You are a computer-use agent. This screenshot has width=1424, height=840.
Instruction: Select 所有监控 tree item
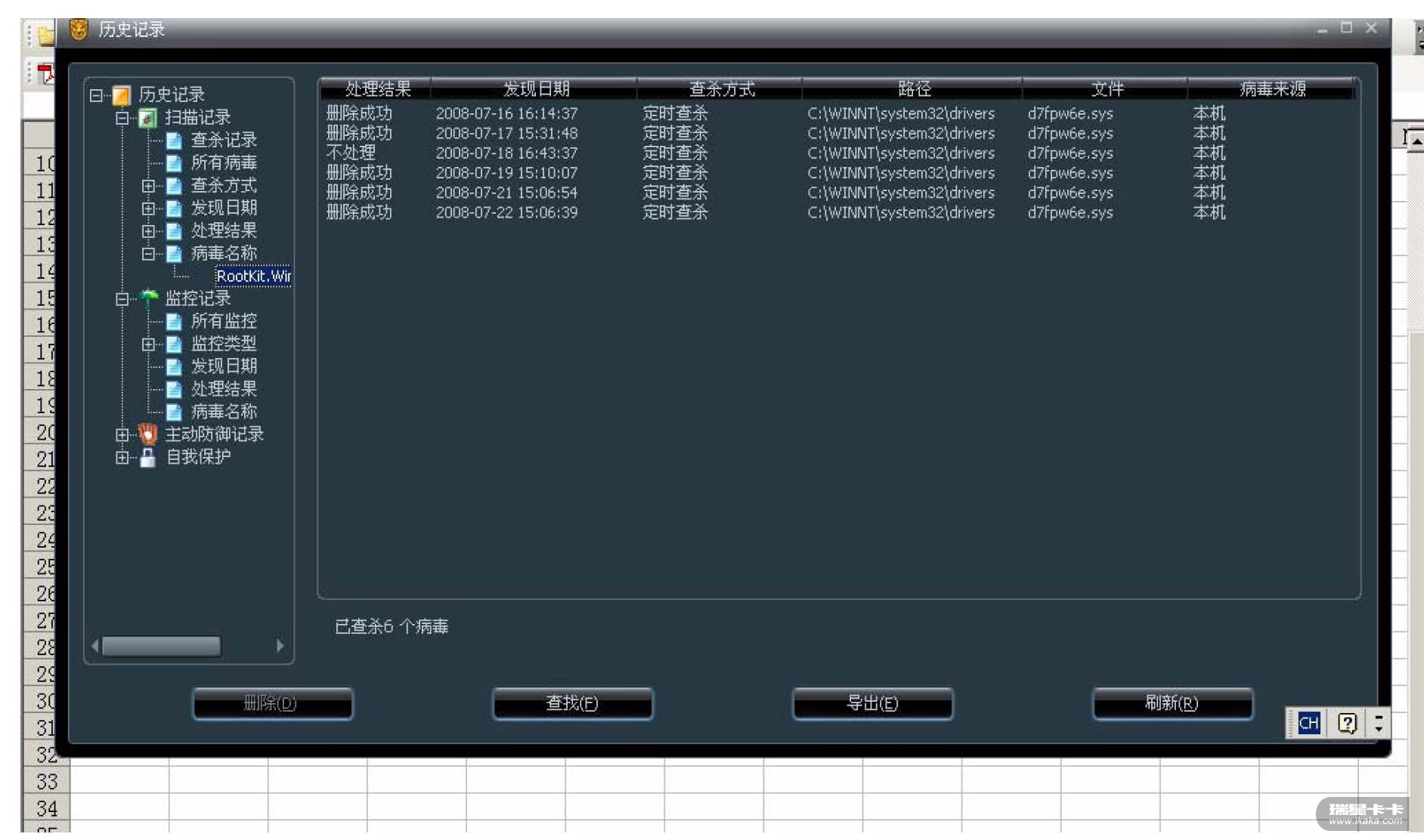click(224, 322)
